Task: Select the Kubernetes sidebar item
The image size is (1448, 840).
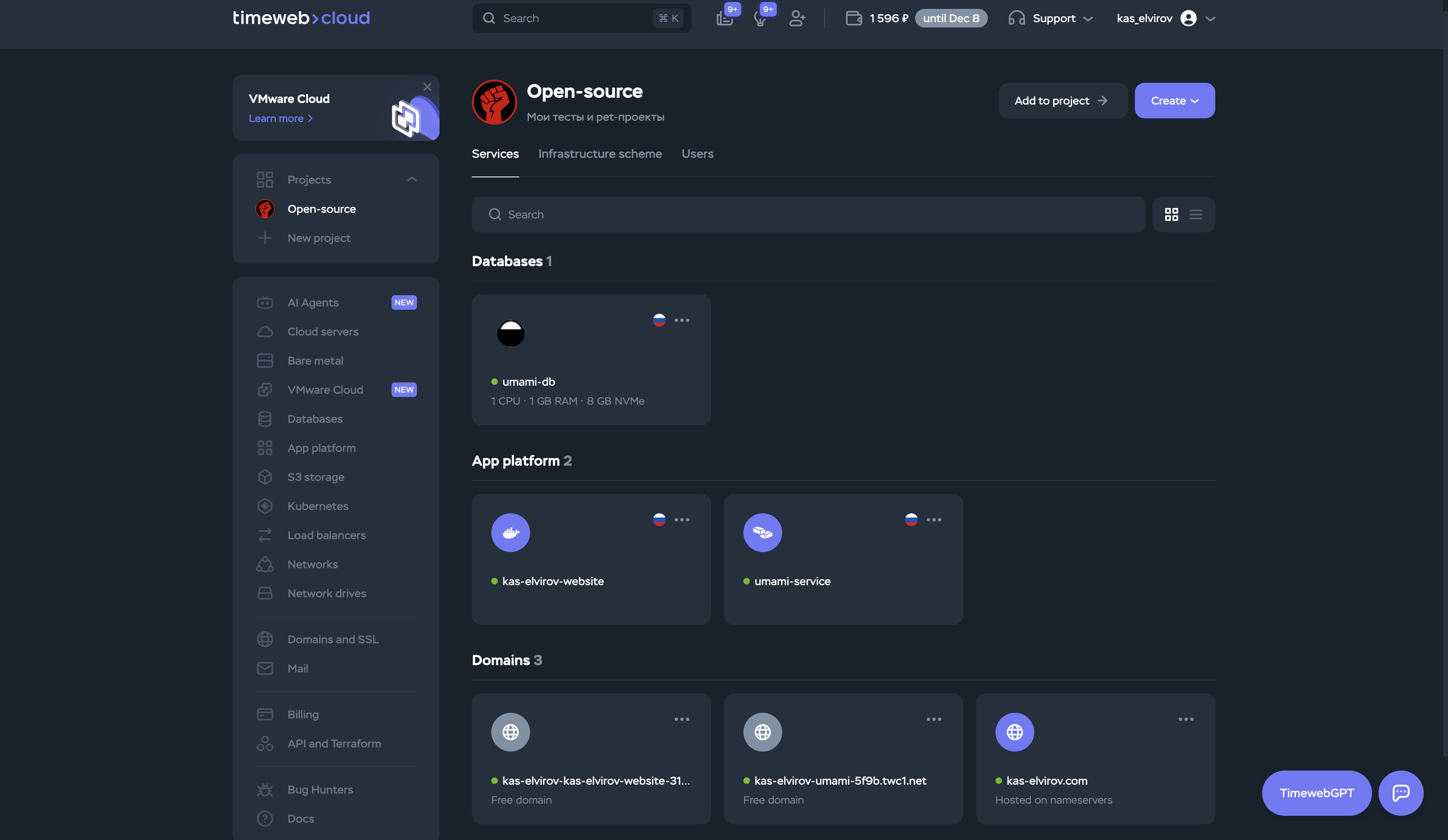Action: (318, 506)
